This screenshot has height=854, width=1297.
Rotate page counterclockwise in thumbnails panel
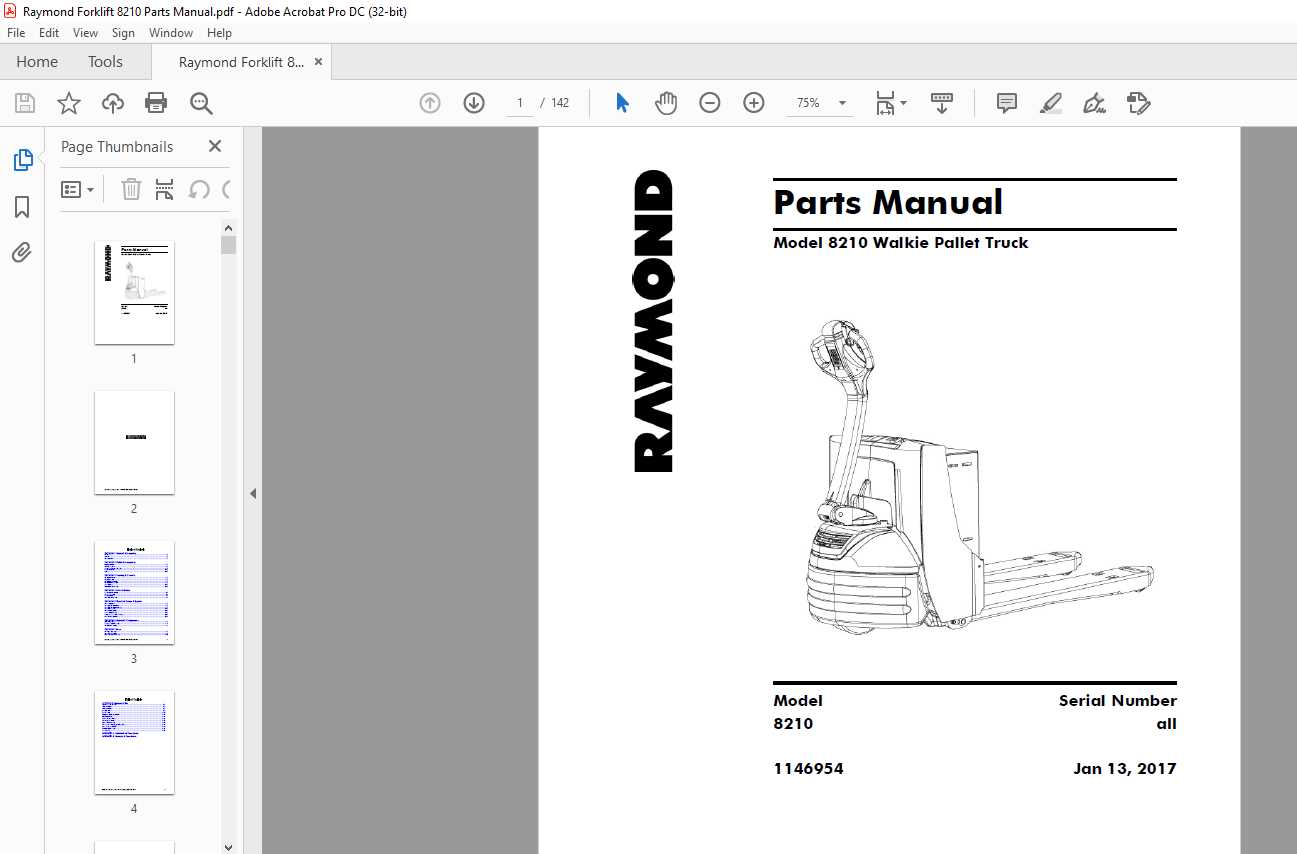pos(199,189)
